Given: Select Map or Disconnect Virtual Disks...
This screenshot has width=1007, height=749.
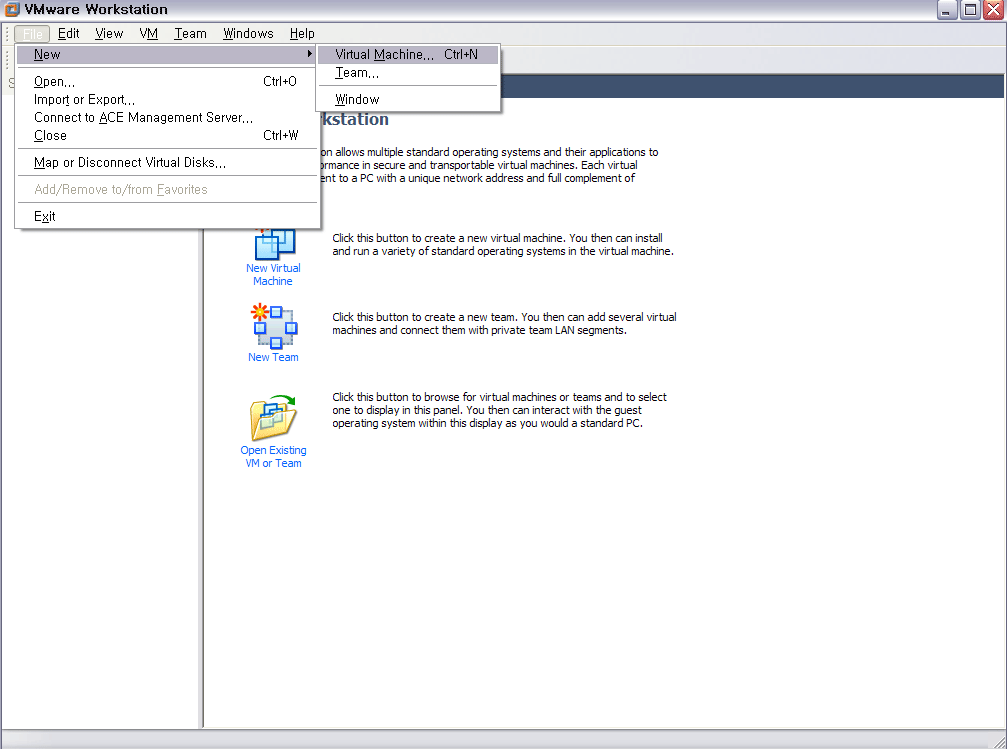Looking at the screenshot, I should pos(167,163).
